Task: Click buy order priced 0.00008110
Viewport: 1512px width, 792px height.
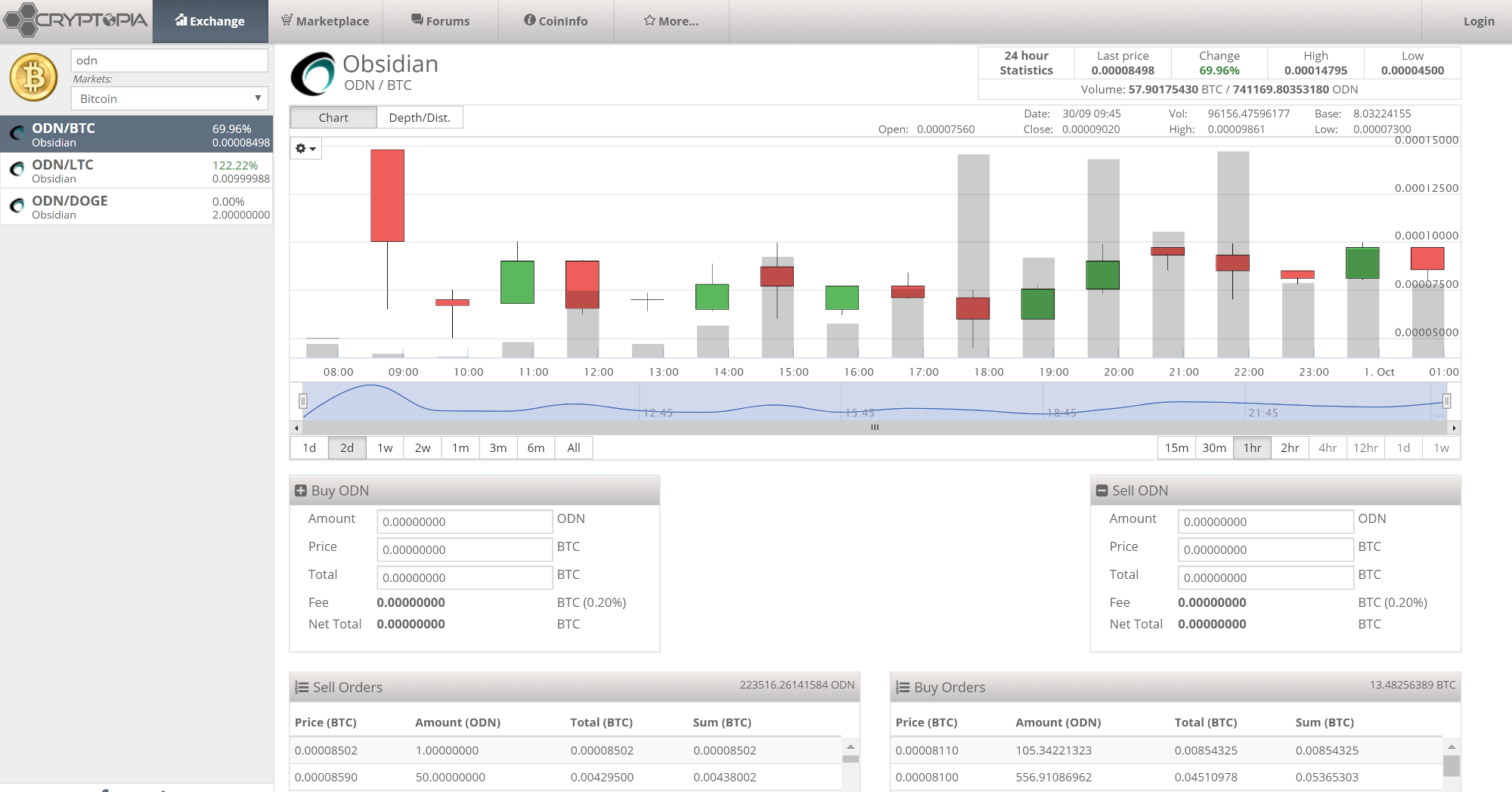Action: pos(1167,750)
